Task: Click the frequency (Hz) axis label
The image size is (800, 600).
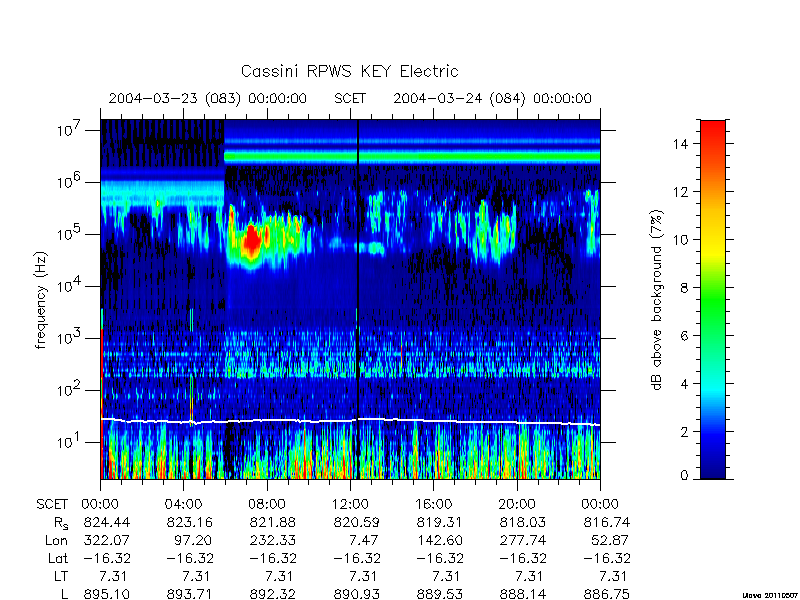Action: [x=41, y=301]
